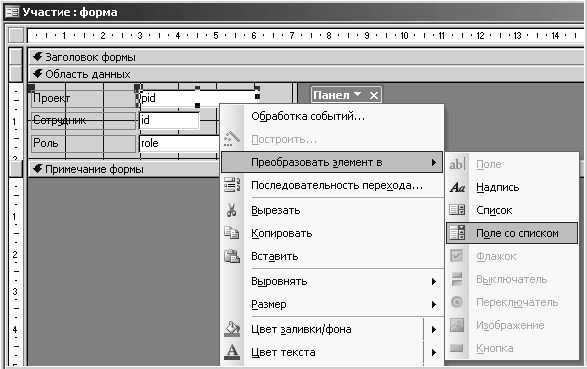Open the Панел toolbox options dropdown arrow
587x369 pixels.
358,95
